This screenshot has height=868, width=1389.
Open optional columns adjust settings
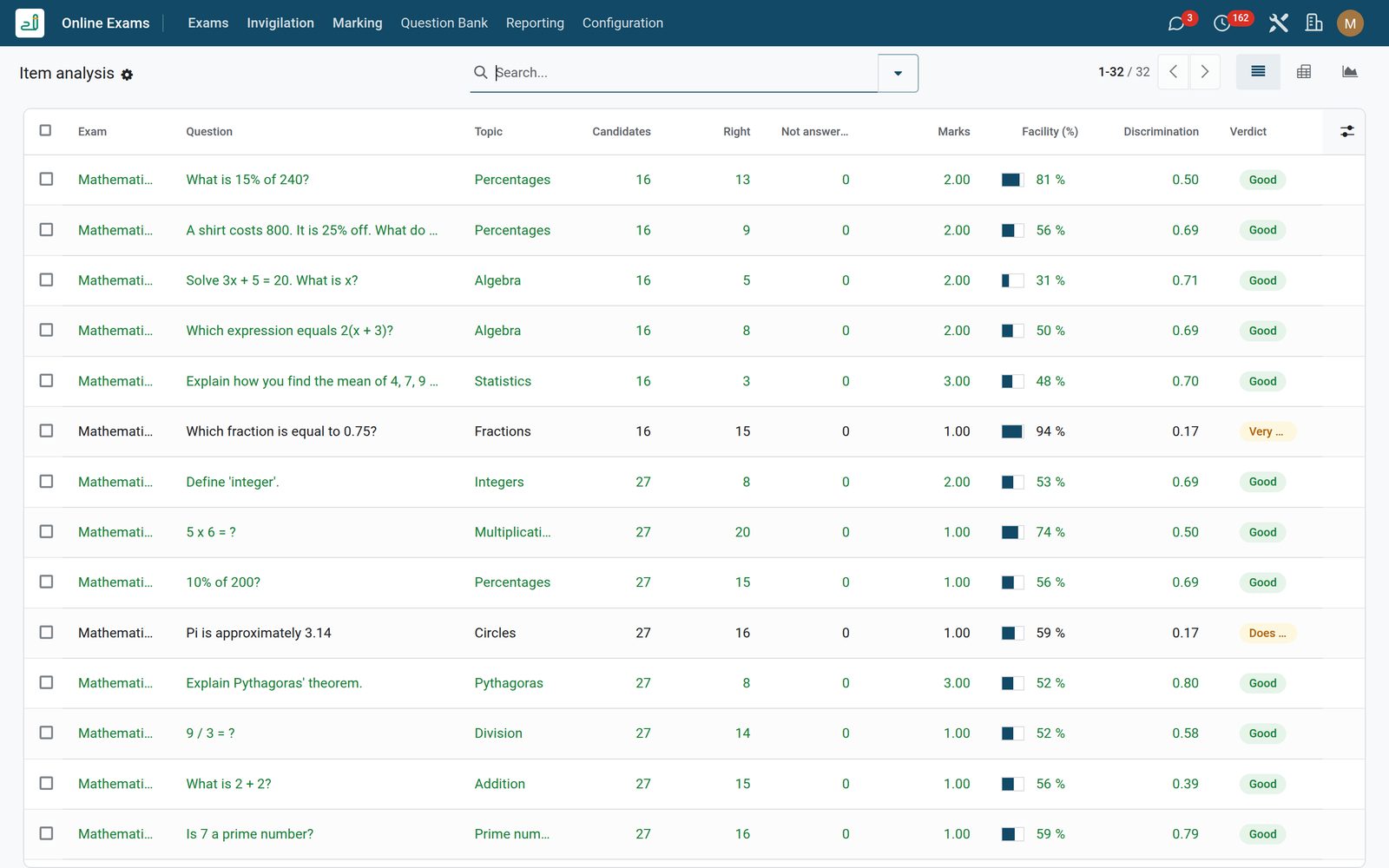[1347, 131]
